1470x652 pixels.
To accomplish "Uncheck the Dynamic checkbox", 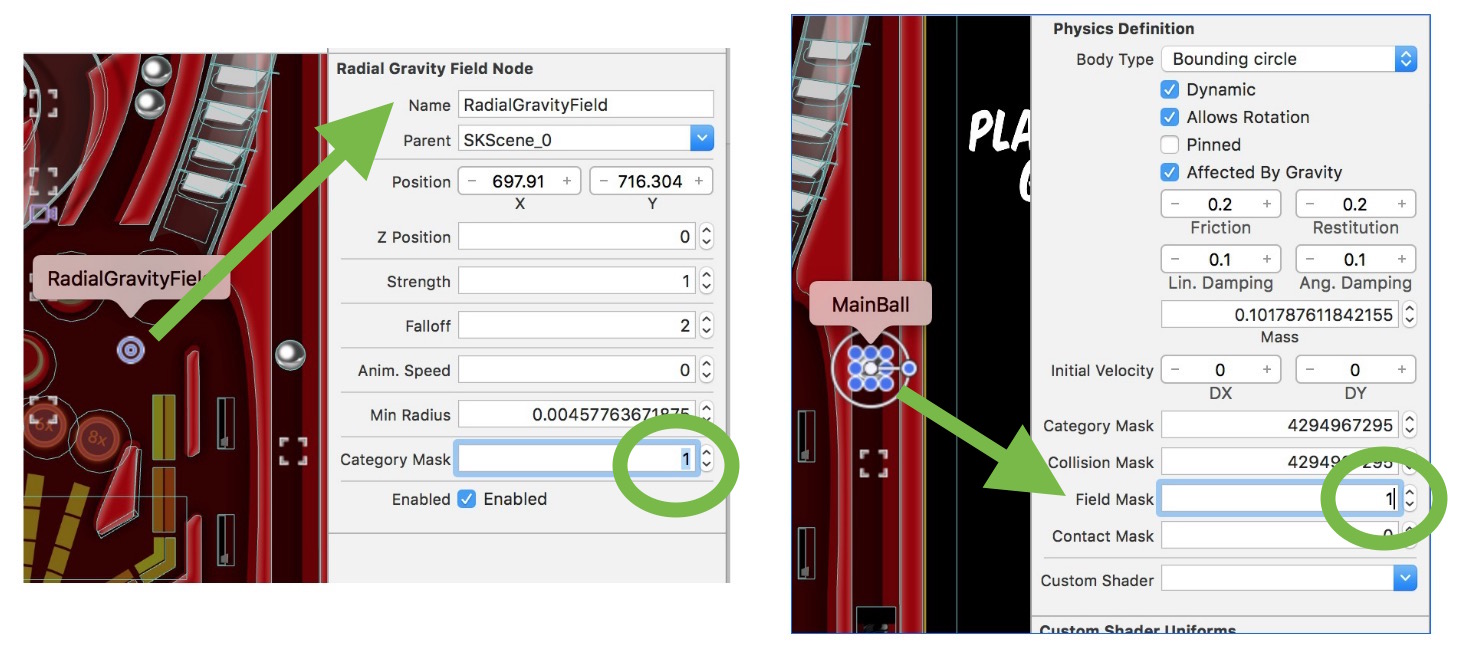I will (x=1169, y=90).
